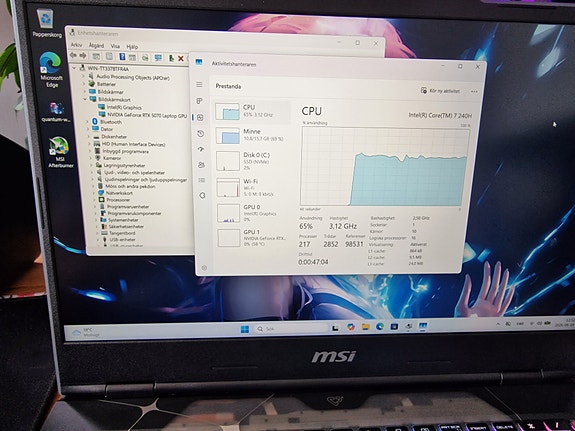Open the Details page in Task Manager
This screenshot has height=431, width=575.
(x=201, y=180)
